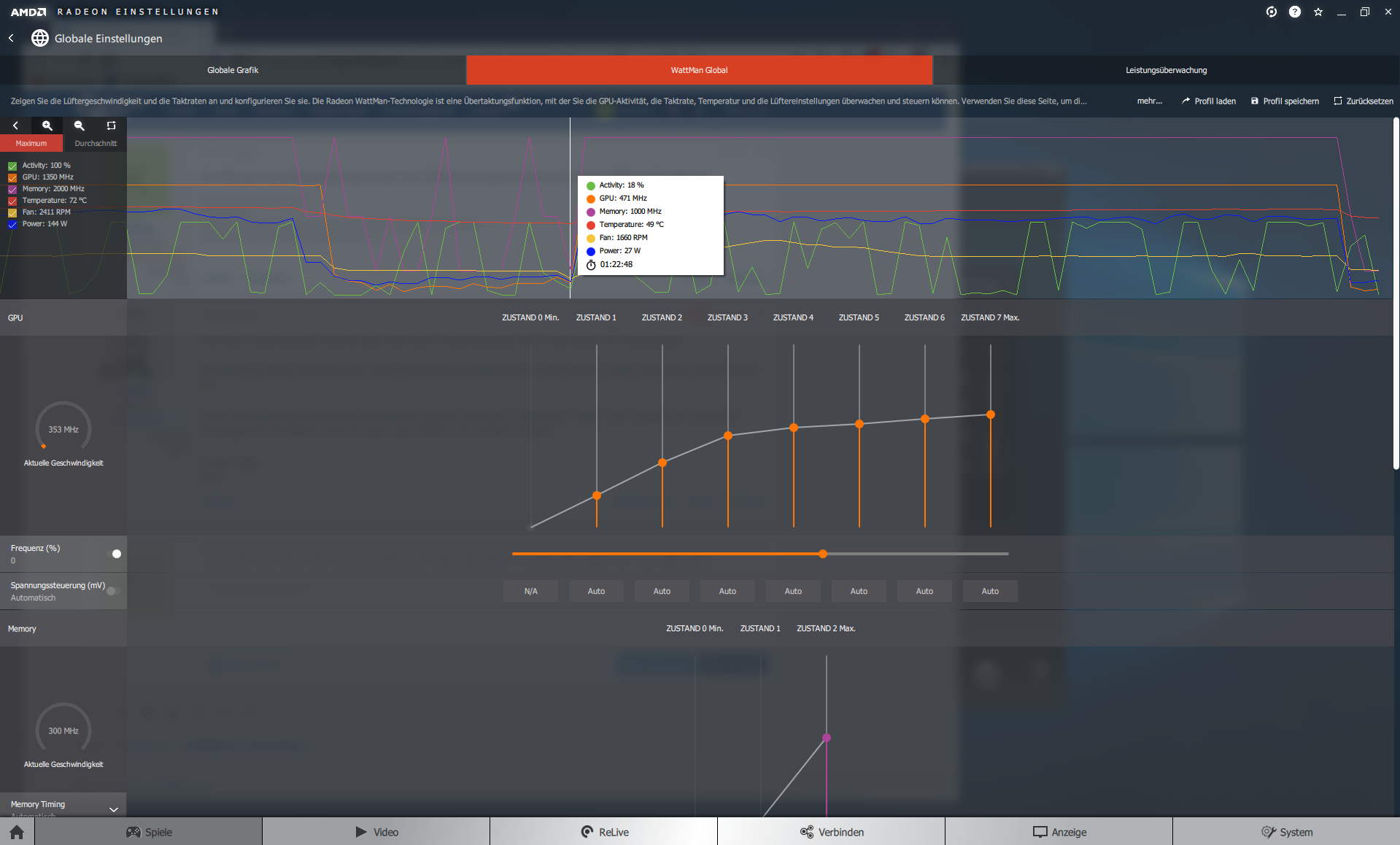Expand the description with mehr...
1400x845 pixels.
(1149, 101)
